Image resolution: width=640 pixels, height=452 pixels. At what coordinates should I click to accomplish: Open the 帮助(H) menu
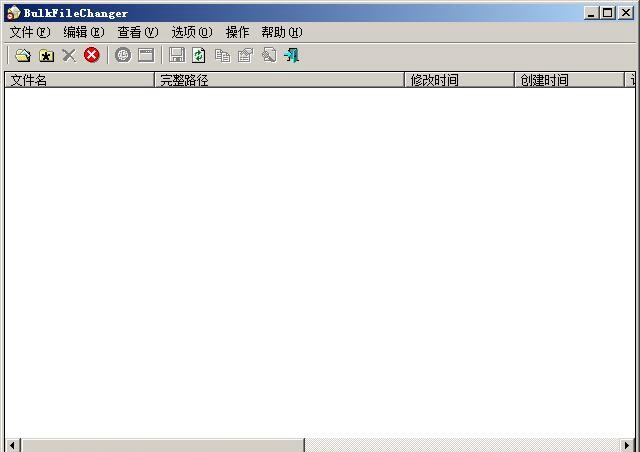click(x=282, y=32)
